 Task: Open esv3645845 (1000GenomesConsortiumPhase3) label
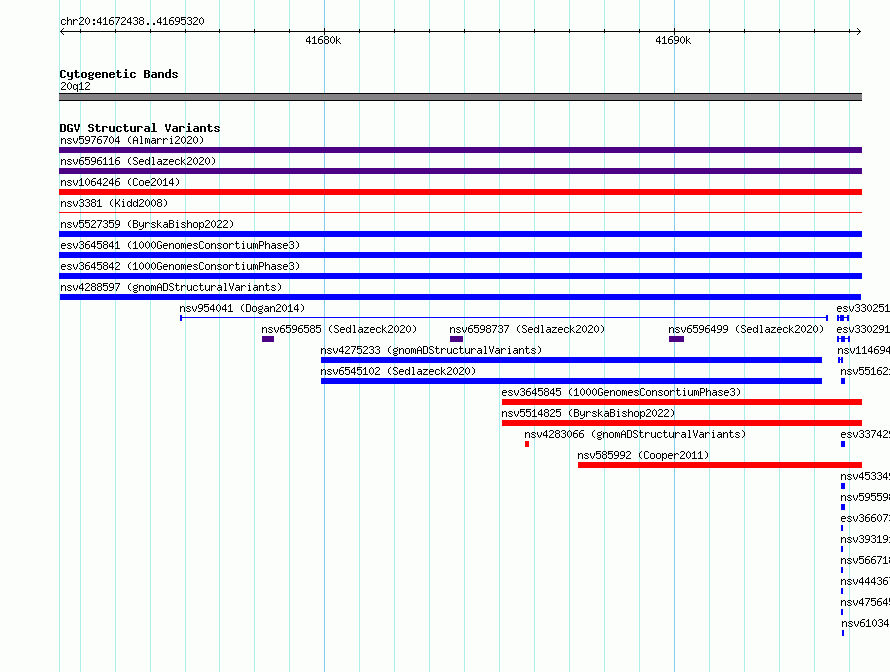click(x=621, y=392)
